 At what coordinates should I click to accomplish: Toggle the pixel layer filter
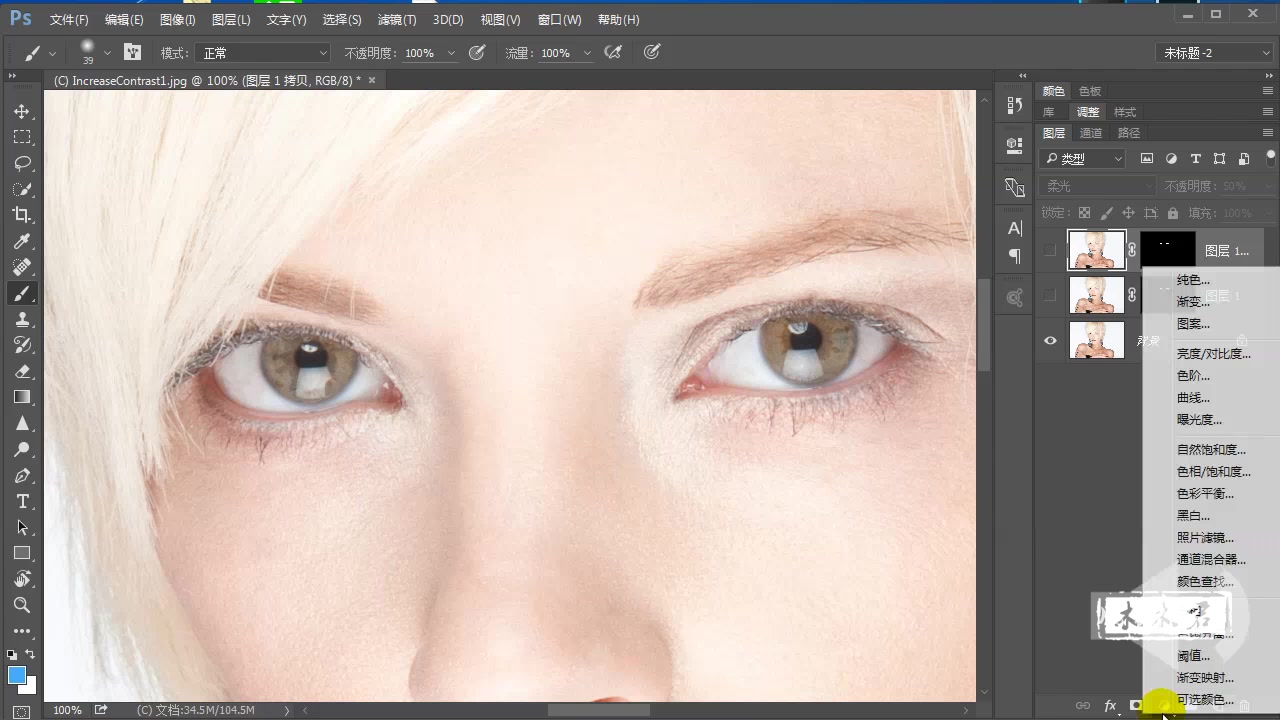[1147, 158]
